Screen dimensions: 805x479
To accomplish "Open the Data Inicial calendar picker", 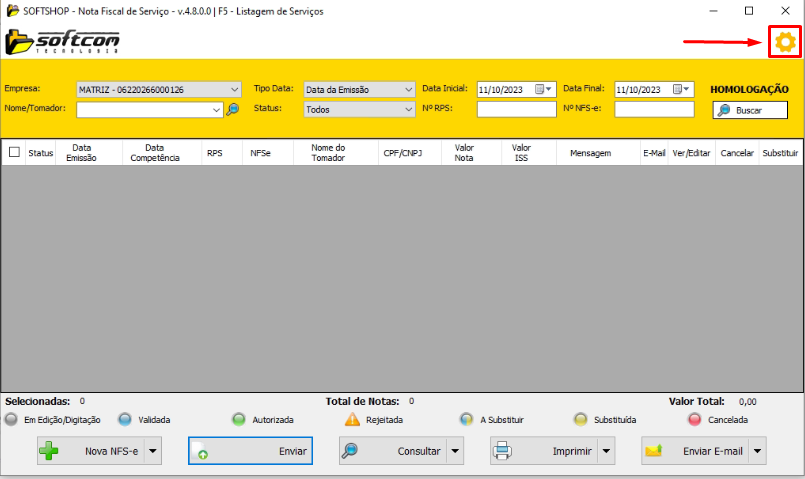I will [x=543, y=89].
